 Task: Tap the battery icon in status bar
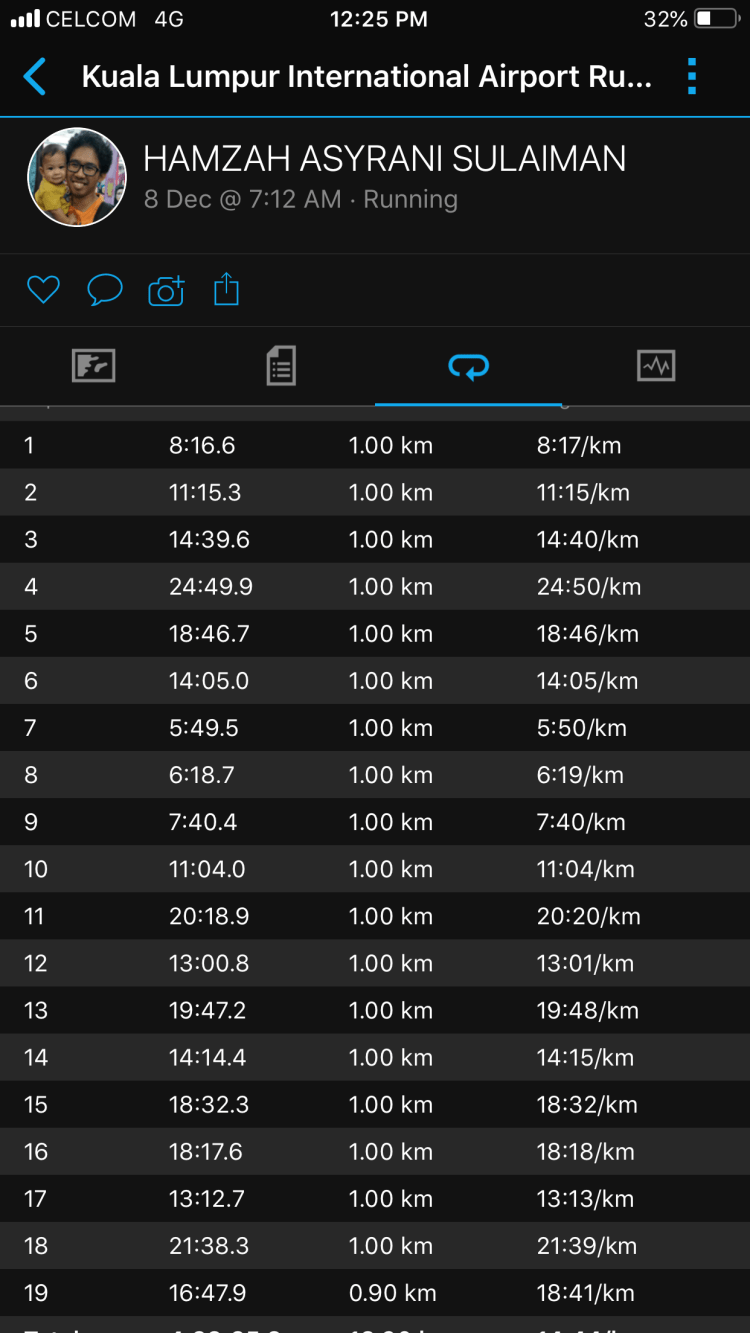717,19
